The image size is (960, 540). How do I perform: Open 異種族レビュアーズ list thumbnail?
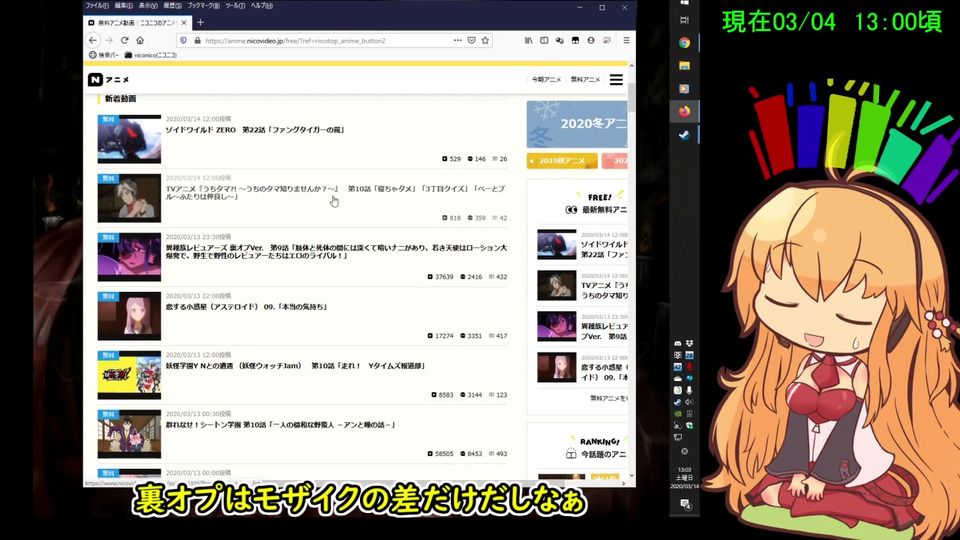129,257
